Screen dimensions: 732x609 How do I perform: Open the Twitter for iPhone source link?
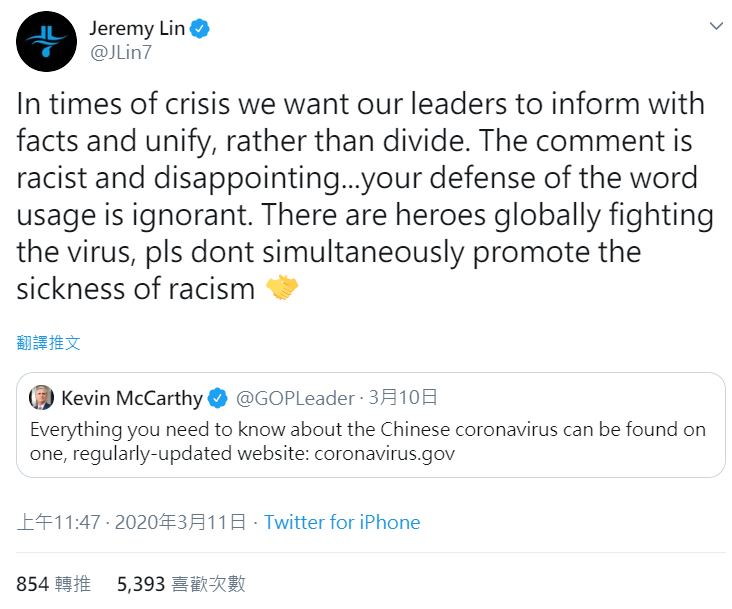(342, 522)
